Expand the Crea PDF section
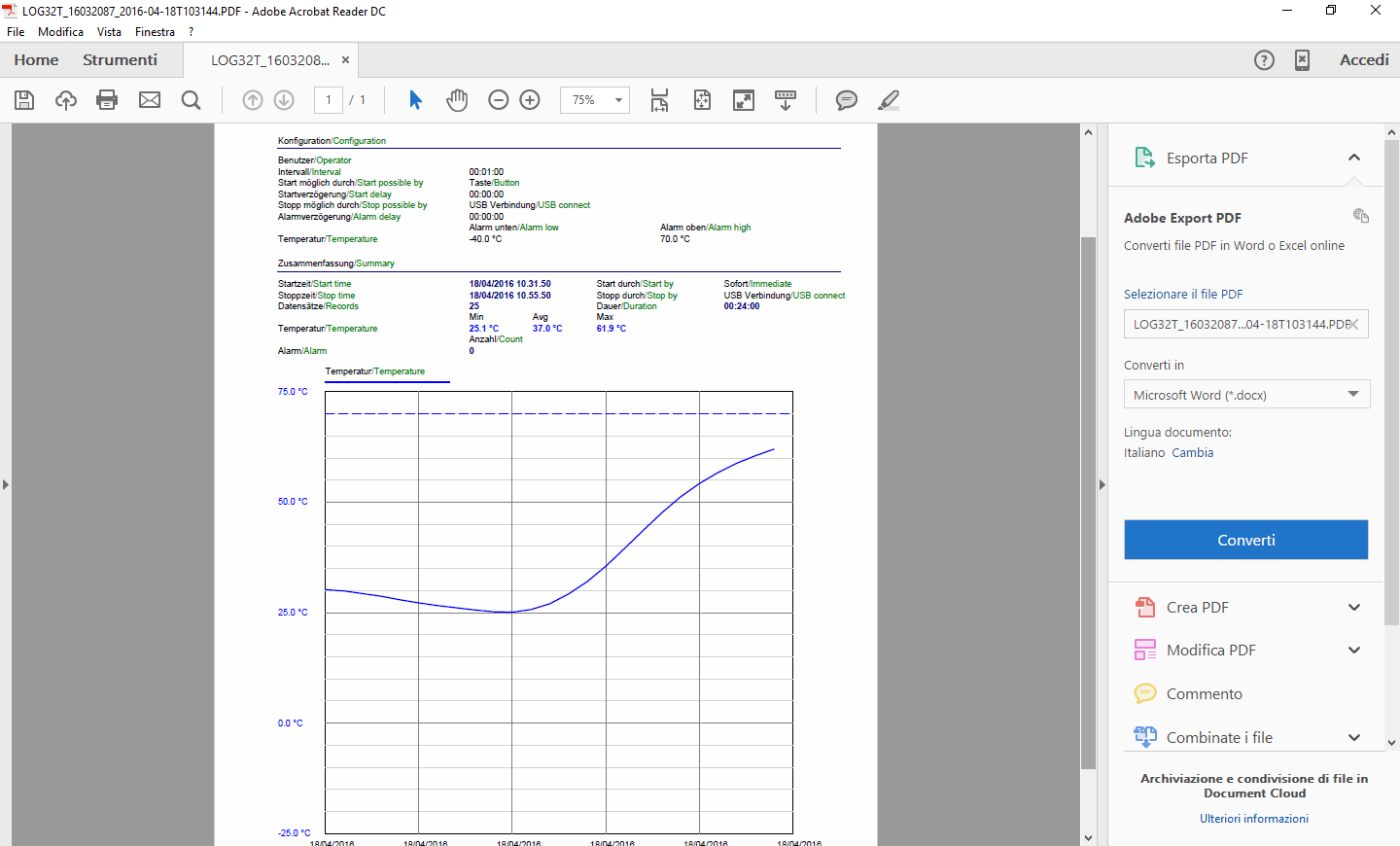The width and height of the screenshot is (1400, 846). 1353,608
